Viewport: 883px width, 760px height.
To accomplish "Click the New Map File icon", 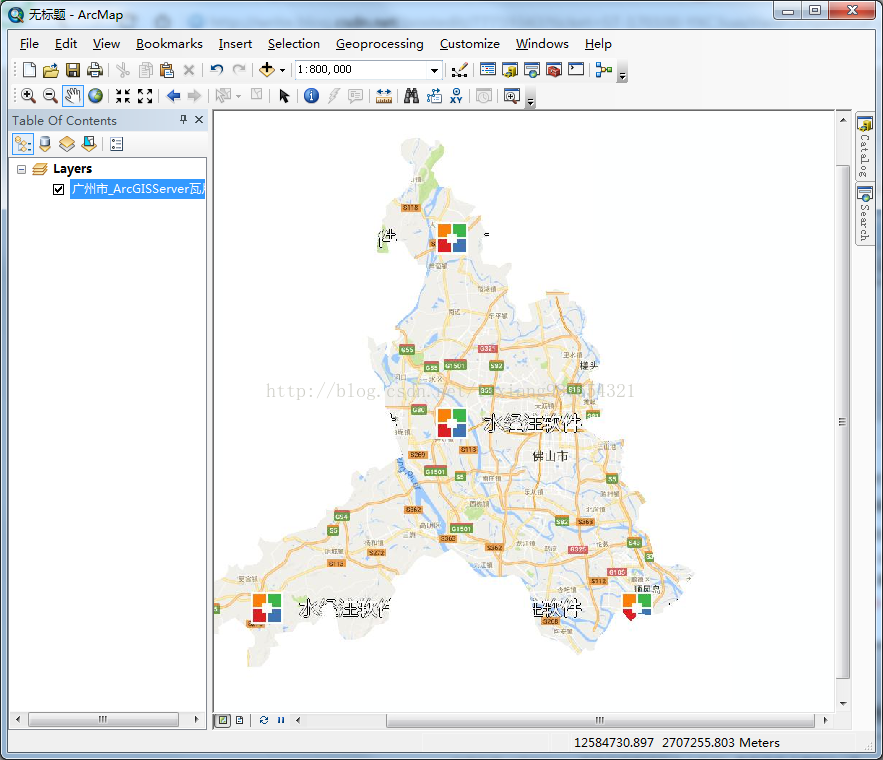I will [29, 70].
